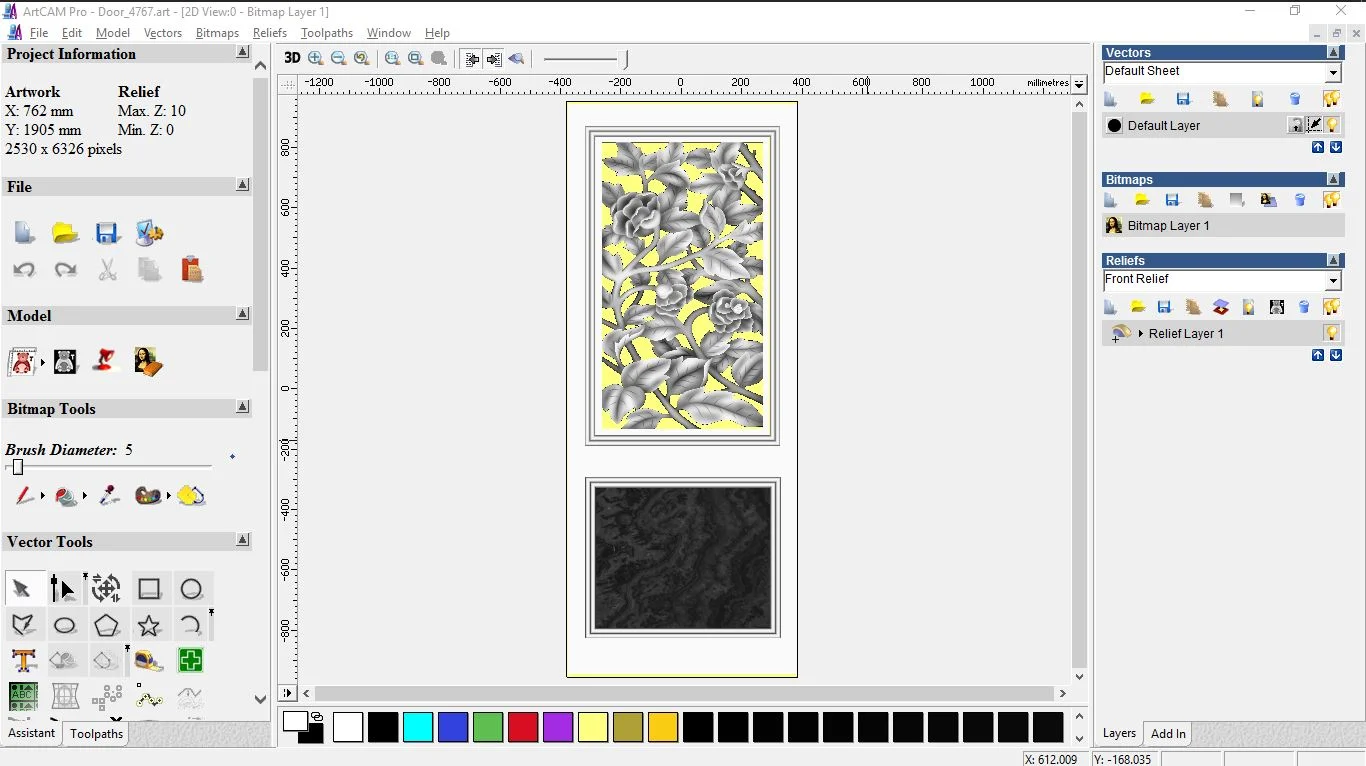This screenshot has width=1366, height=766.
Task: Toggle visibility bulb of Relief Layer 1
Action: click(1331, 333)
